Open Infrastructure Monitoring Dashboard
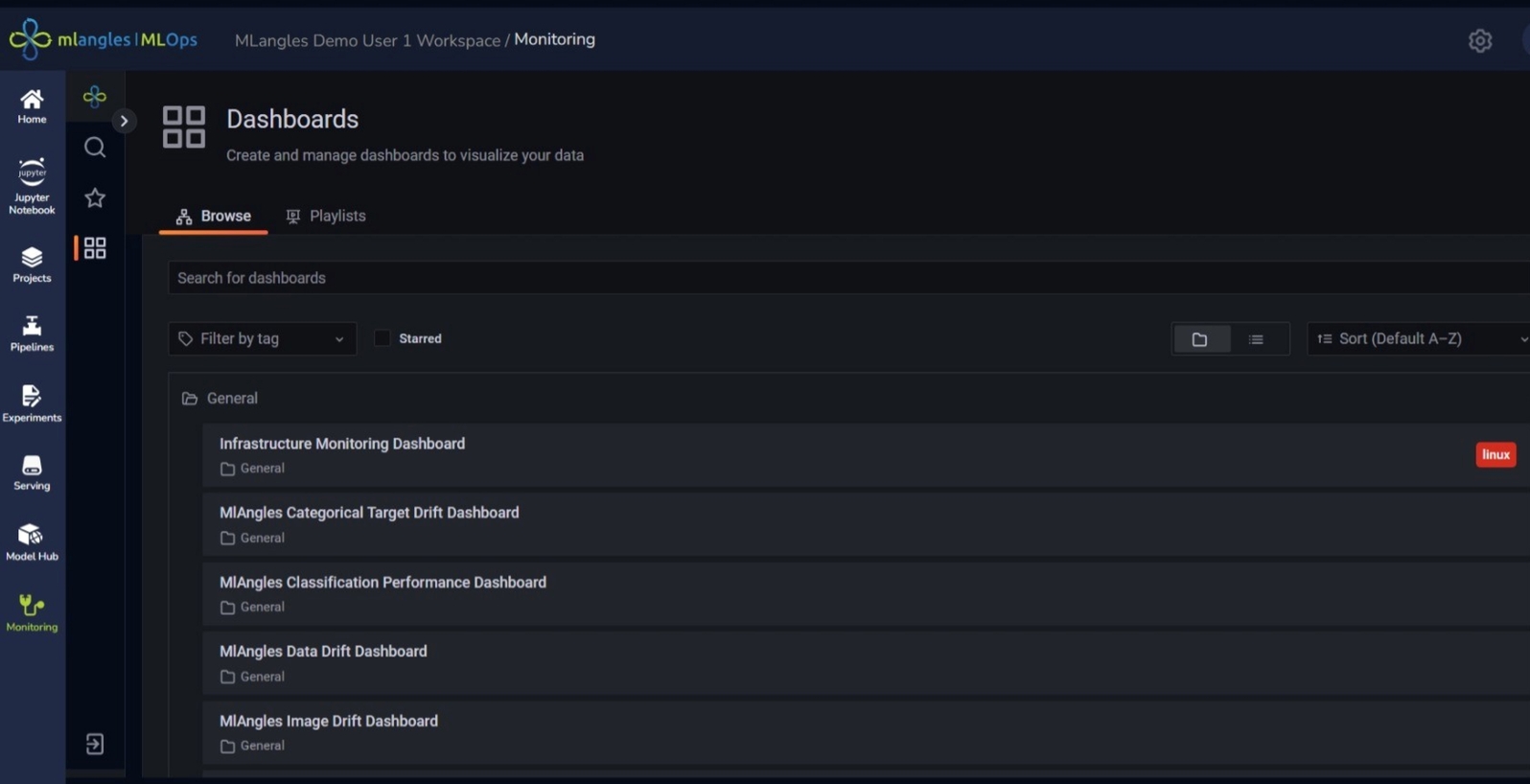 tap(342, 444)
